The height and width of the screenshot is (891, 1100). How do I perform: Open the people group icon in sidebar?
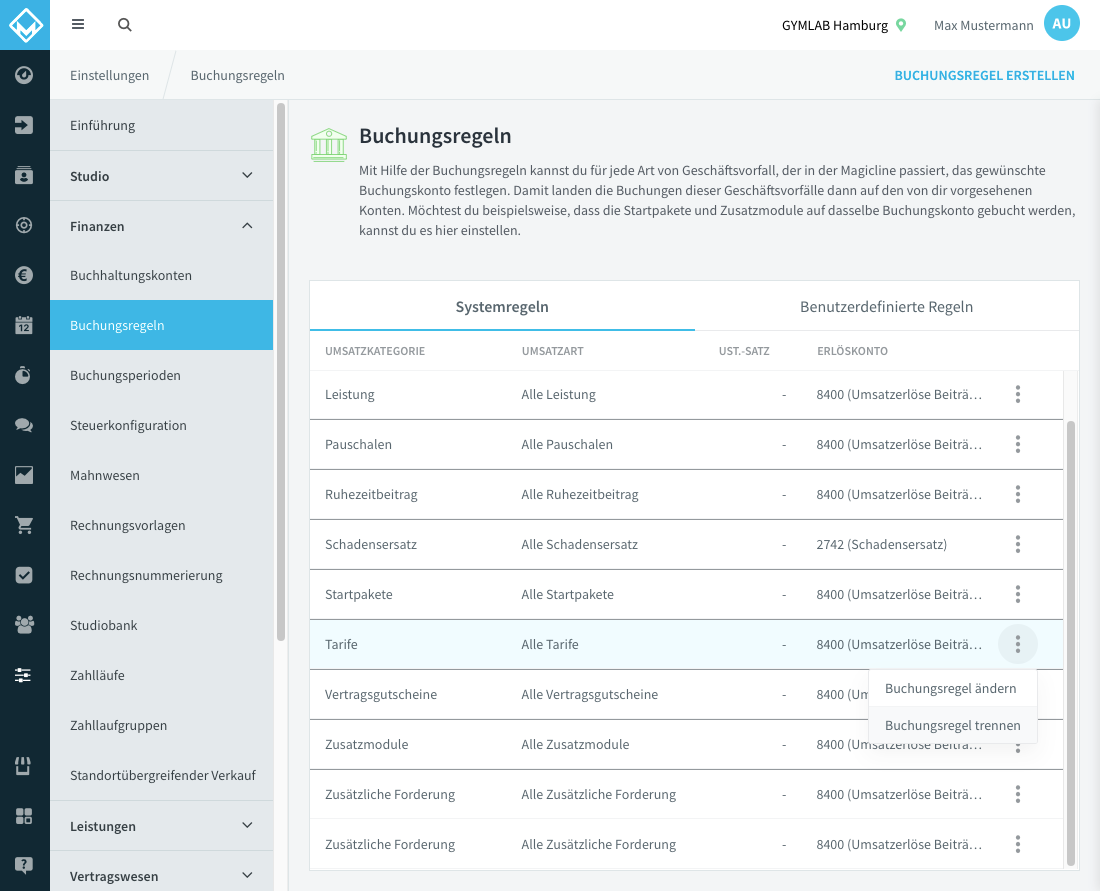pyautogui.click(x=24, y=624)
